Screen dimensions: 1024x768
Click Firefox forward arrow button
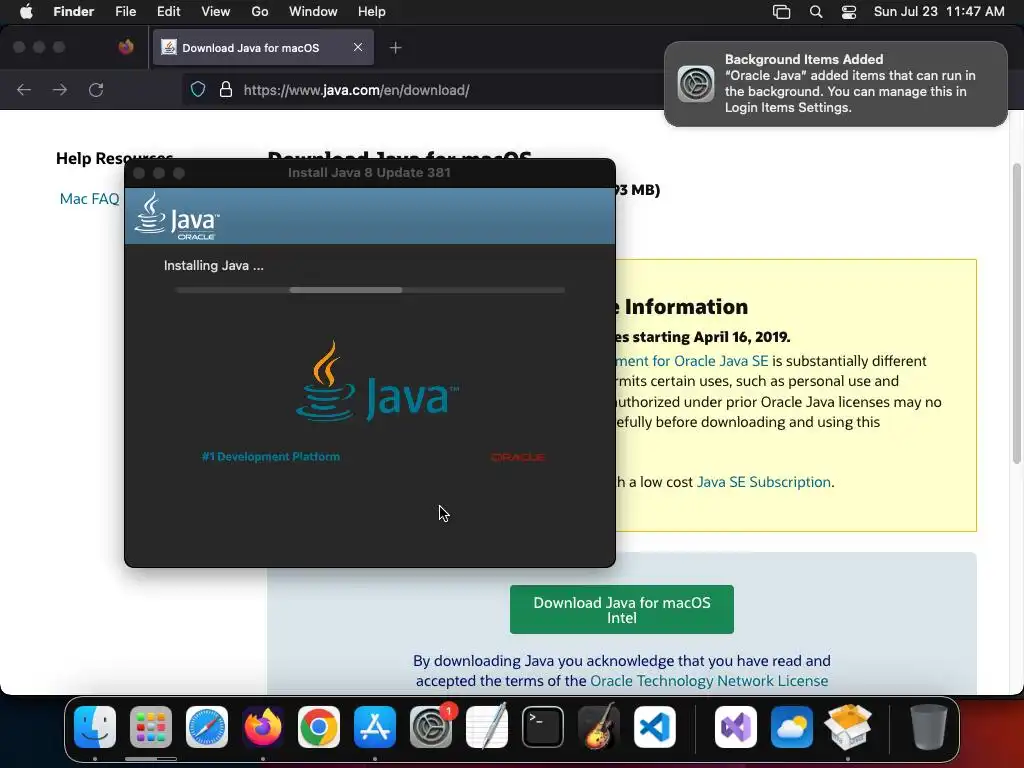[59, 89]
